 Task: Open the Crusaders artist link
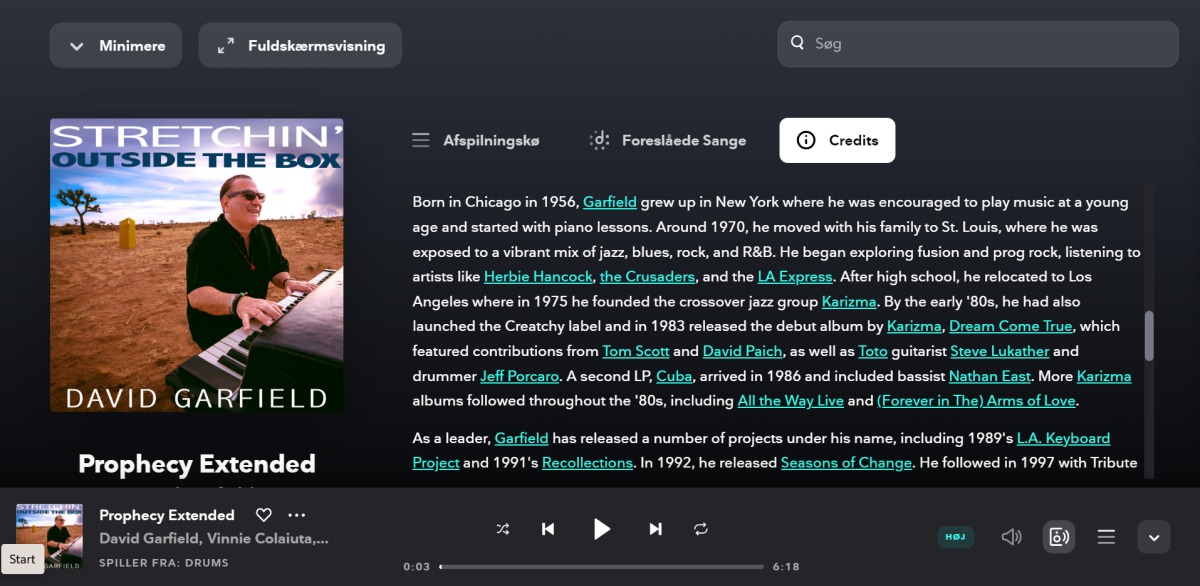(647, 276)
